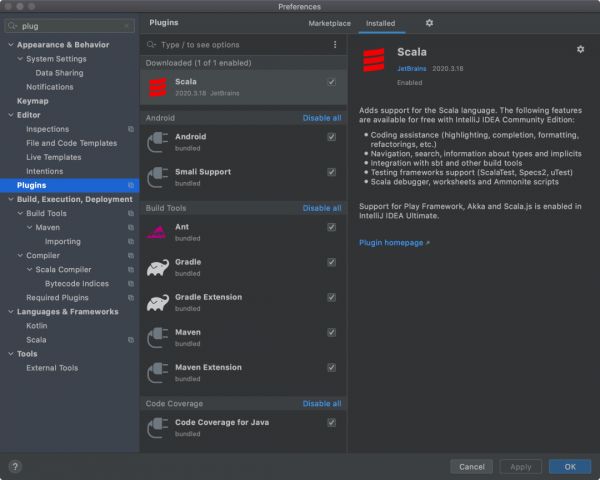
Task: Select Keymap in the settings tree
Action: pyautogui.click(x=32, y=101)
